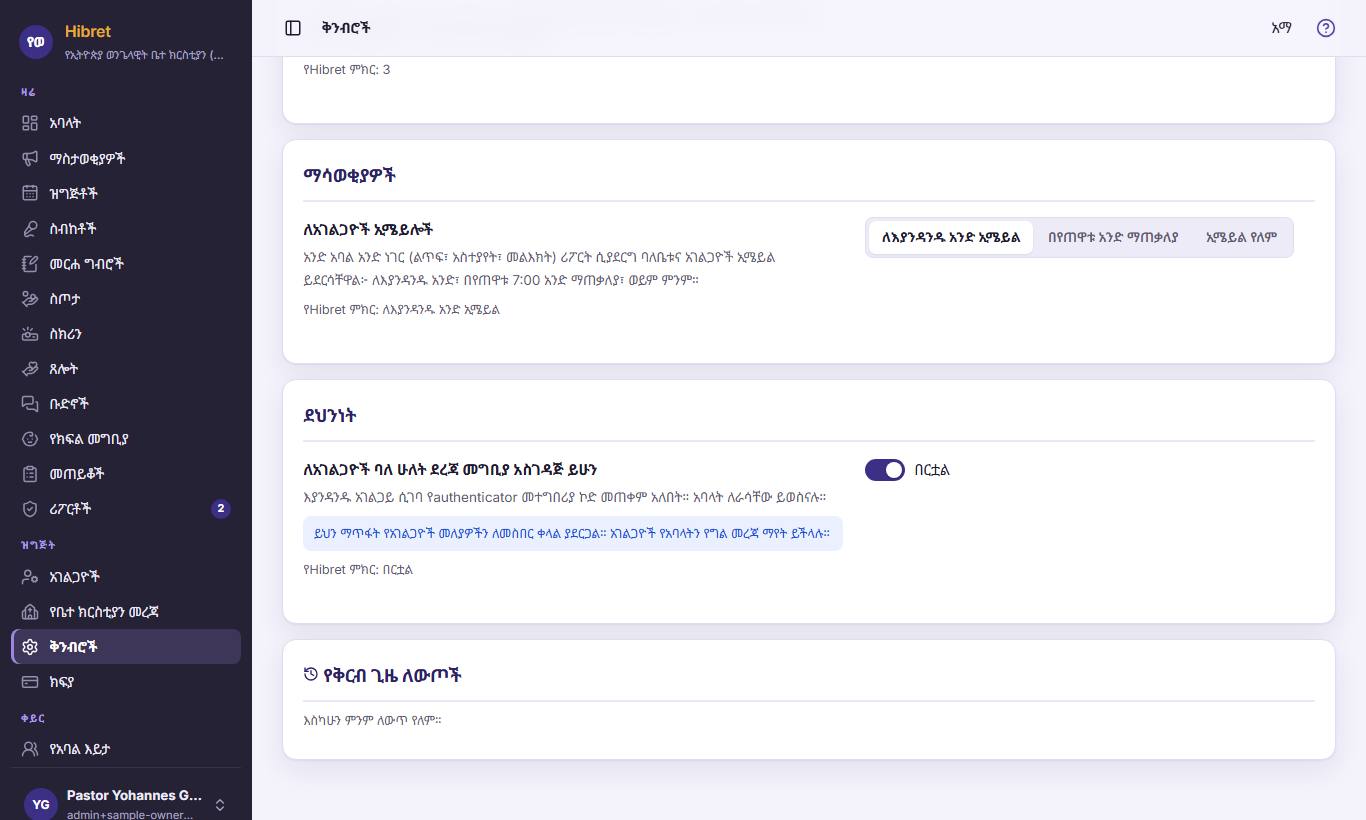Click የHibret ምክር: ለእያንዳንዱ አንድ ኢሜይል text
The image size is (1366, 820).
coord(401,309)
